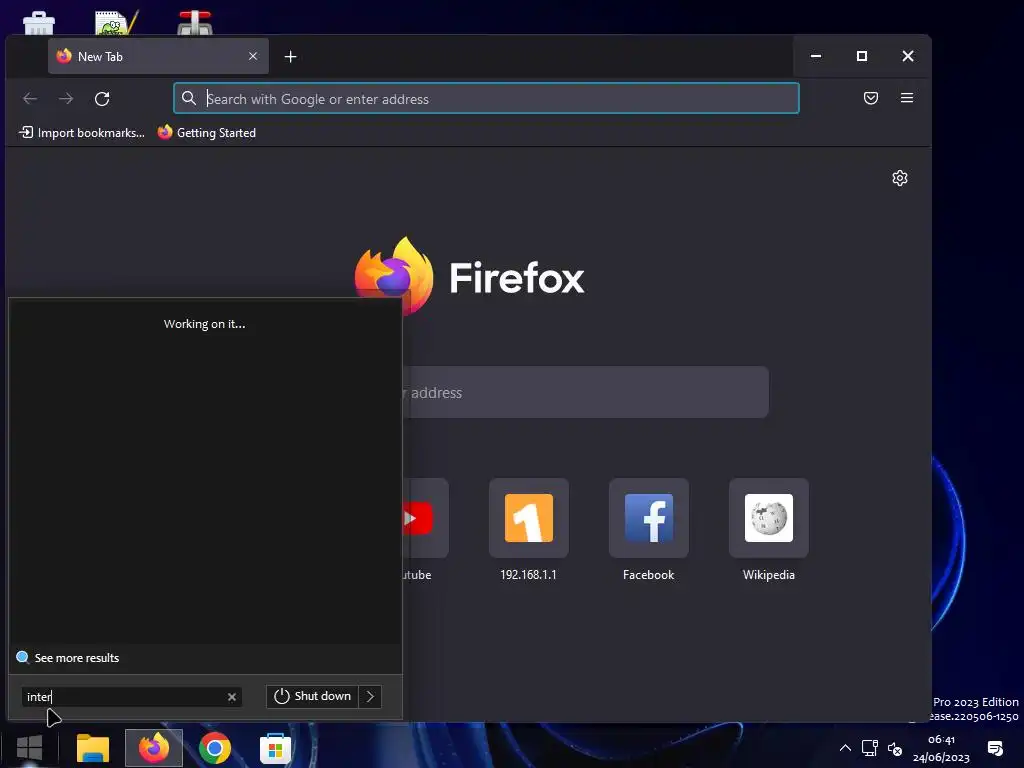Open the red-topped desktop icon
Image resolution: width=1024 pixels, height=768 pixels.
coord(195,23)
